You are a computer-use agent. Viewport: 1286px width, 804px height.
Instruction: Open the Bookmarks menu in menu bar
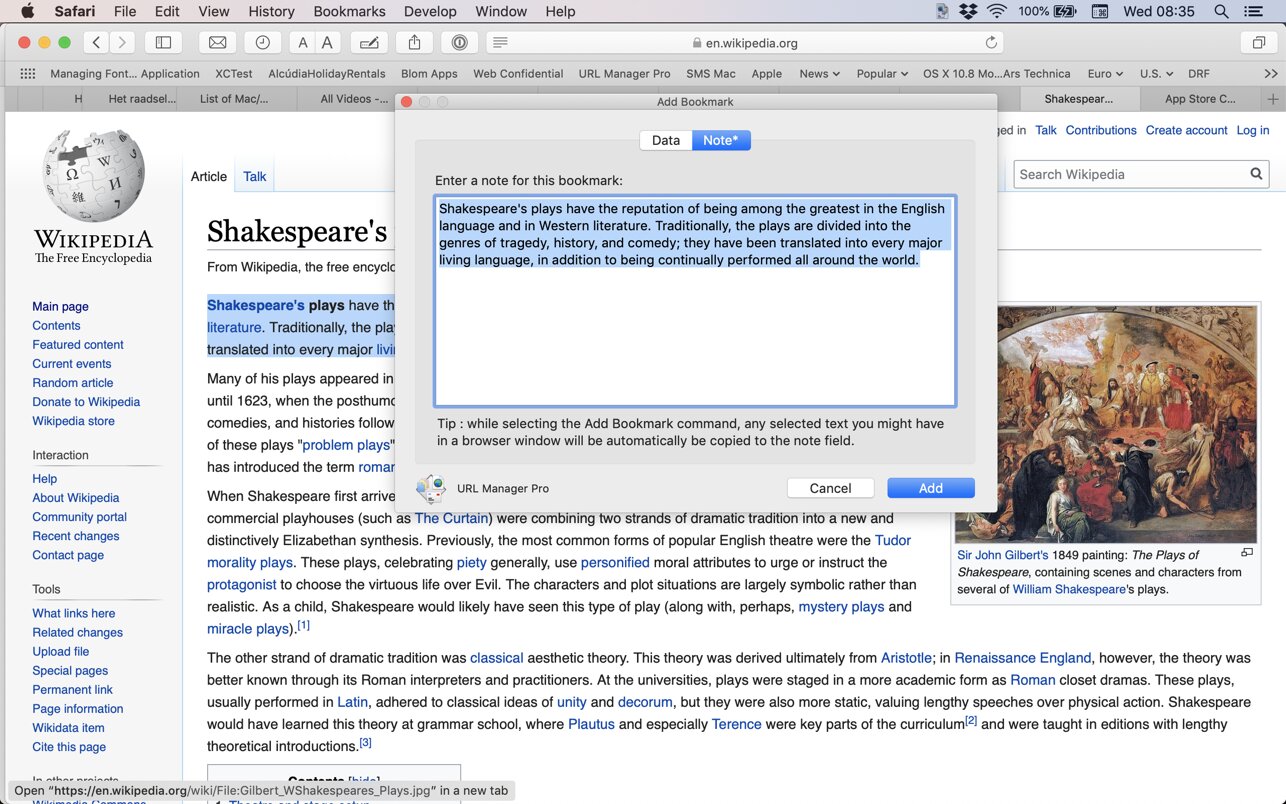349,12
